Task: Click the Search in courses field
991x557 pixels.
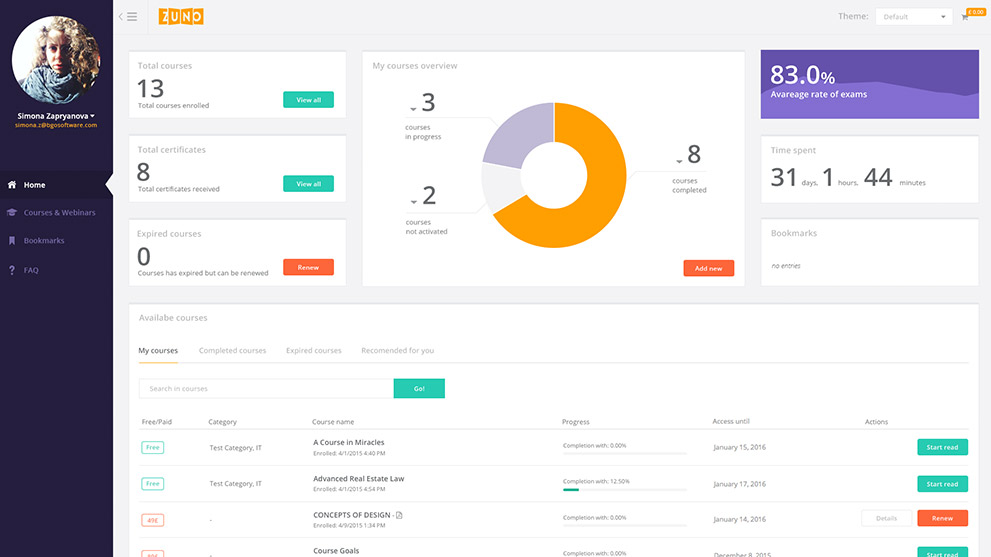Action: 266,388
